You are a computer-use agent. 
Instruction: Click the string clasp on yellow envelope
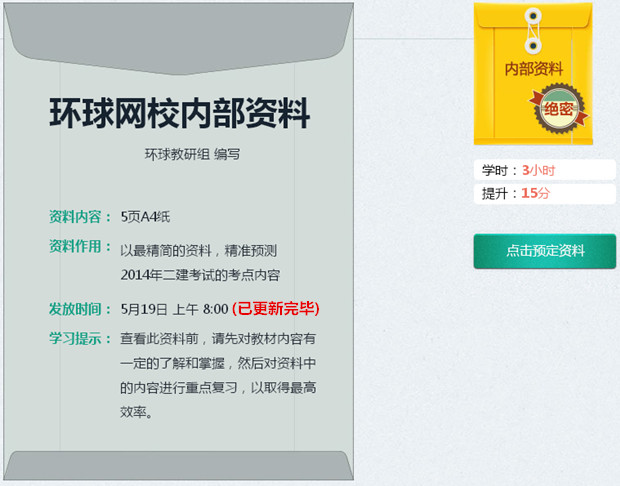(533, 30)
